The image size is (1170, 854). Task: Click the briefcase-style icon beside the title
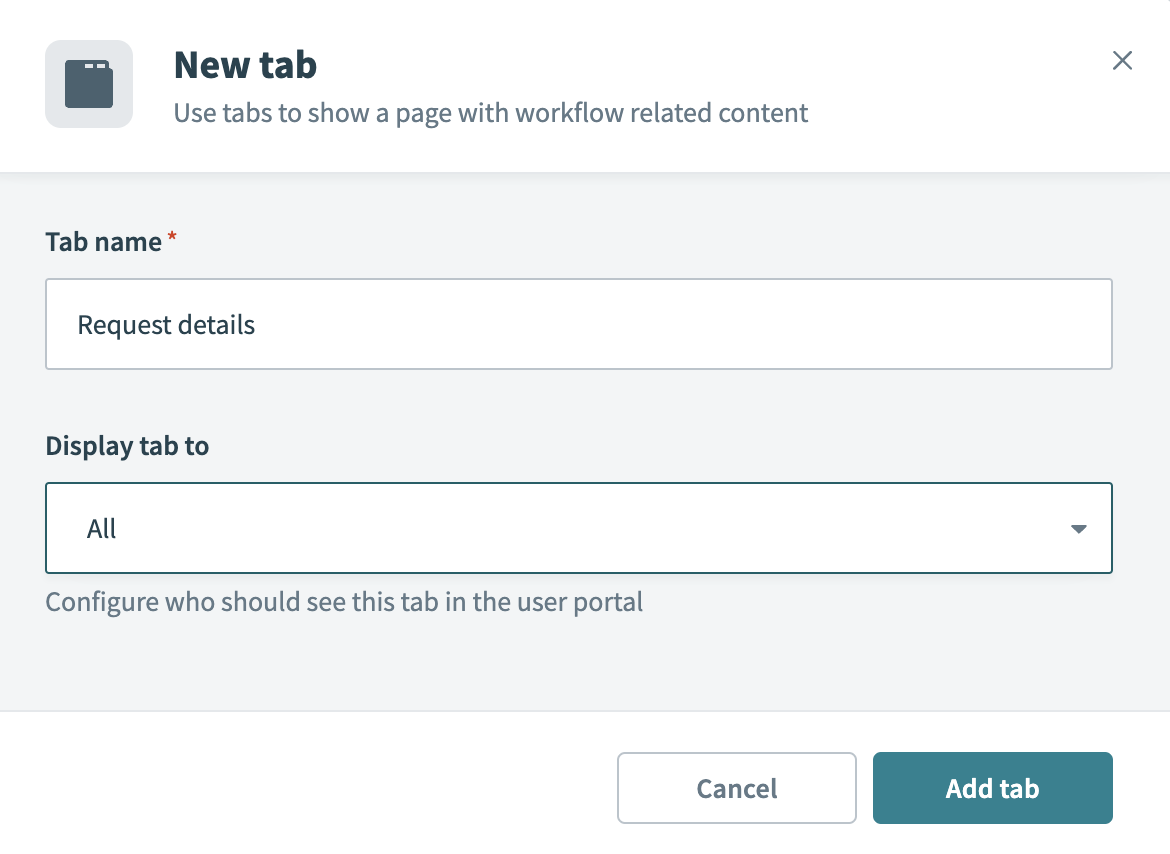[88, 84]
